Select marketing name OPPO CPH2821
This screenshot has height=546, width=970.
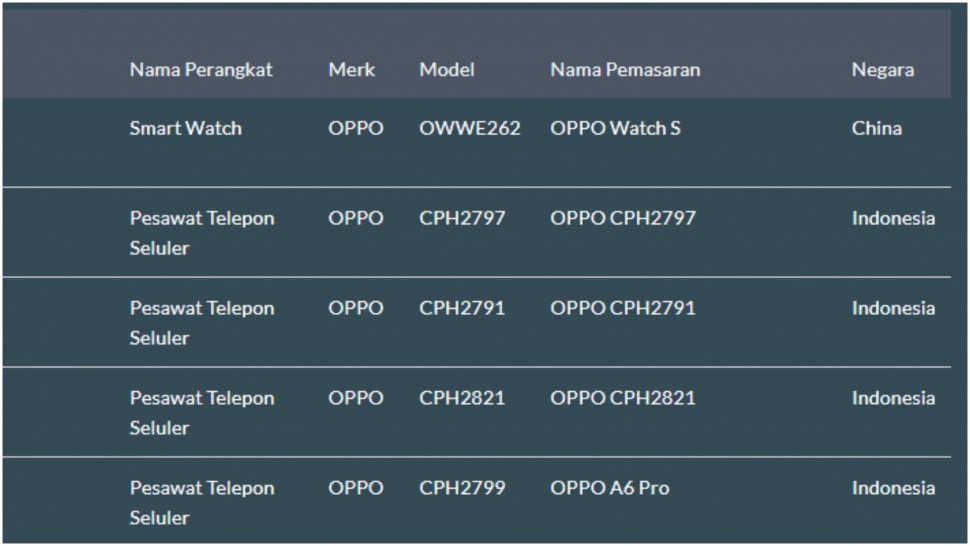pyautogui.click(x=622, y=398)
